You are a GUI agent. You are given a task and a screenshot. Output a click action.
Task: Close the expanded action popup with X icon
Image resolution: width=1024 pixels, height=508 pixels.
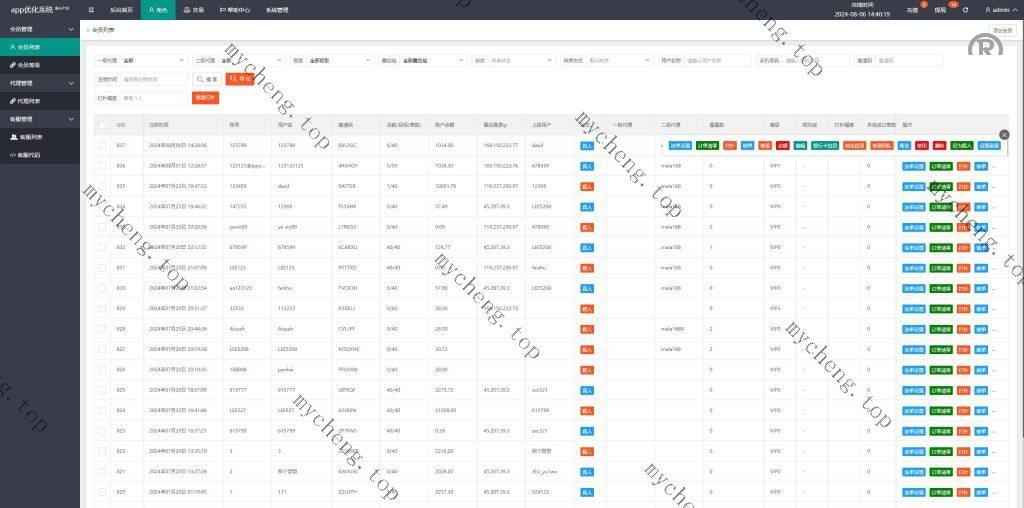pyautogui.click(x=1004, y=134)
